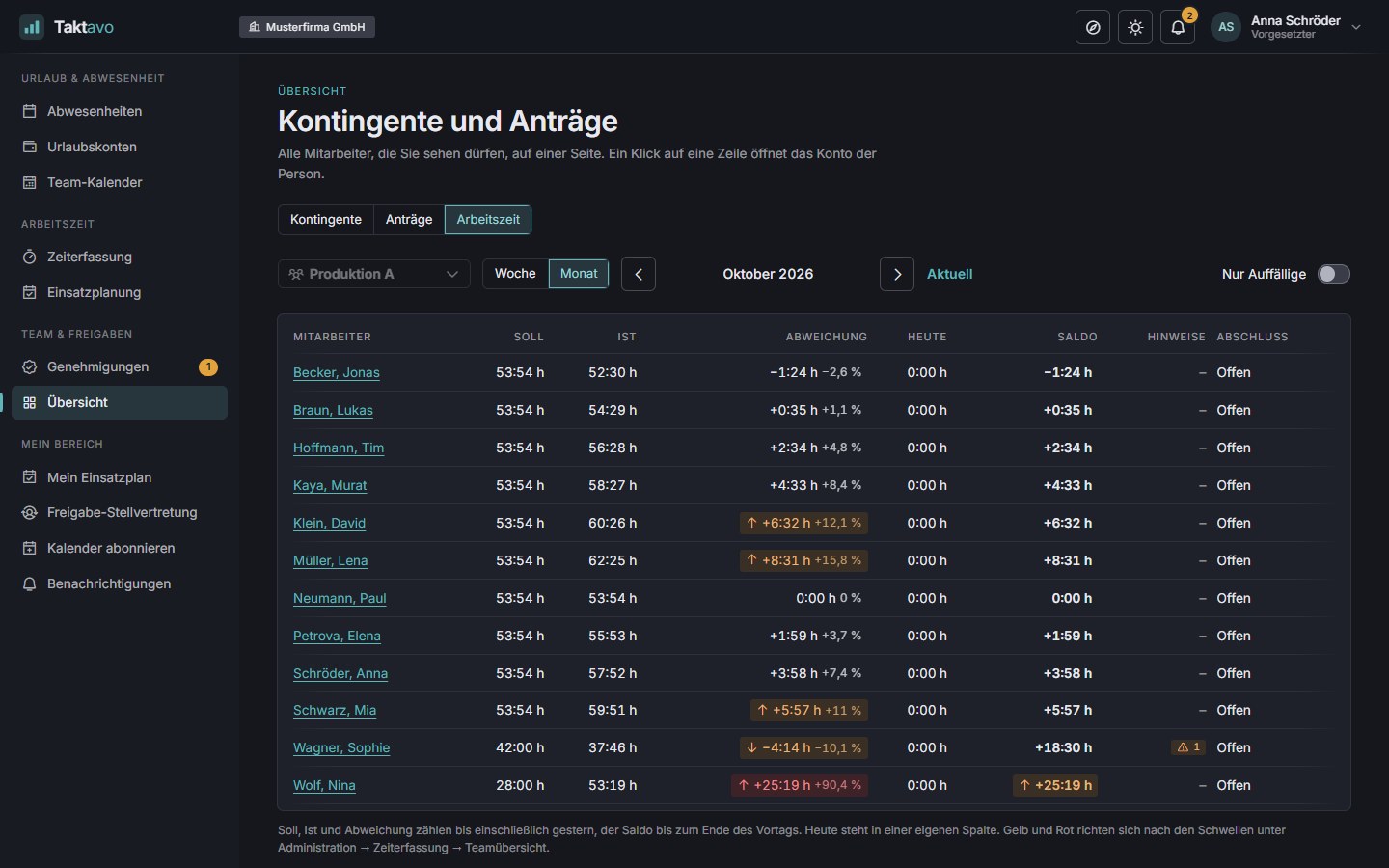This screenshot has height=868, width=1389.
Task: Open the account of Müller, Lena
Action: (330, 560)
